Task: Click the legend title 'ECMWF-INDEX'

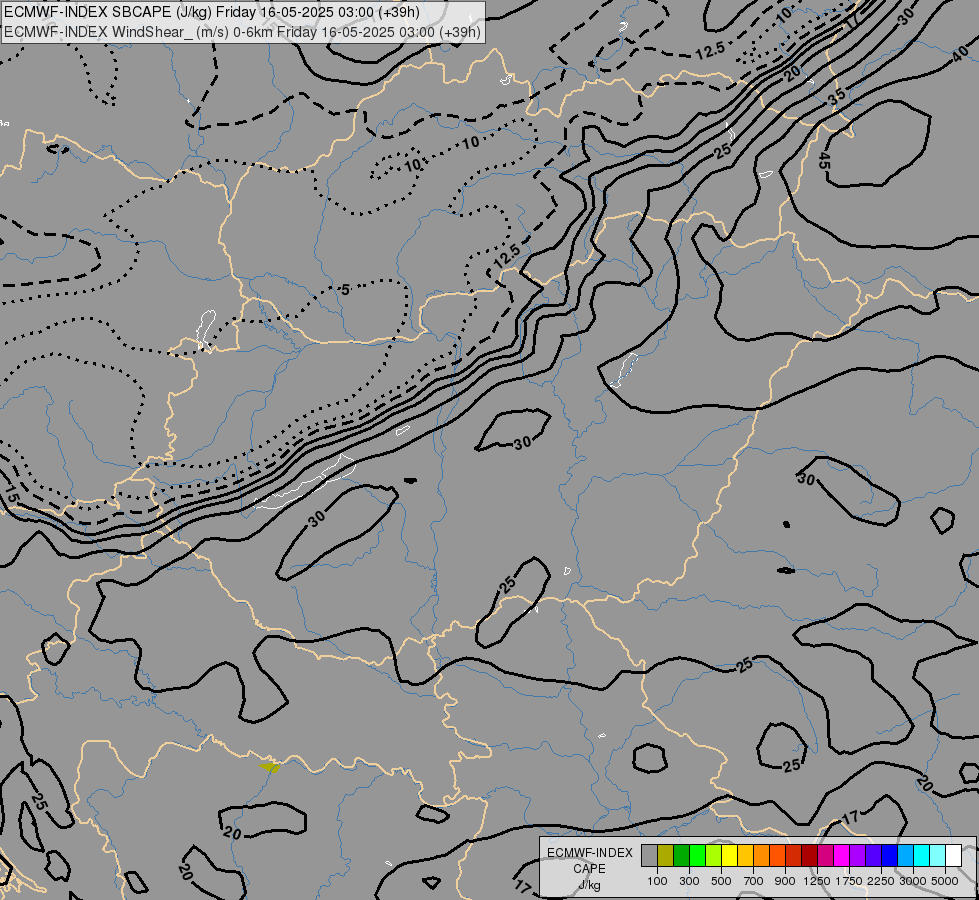Action: tap(589, 853)
